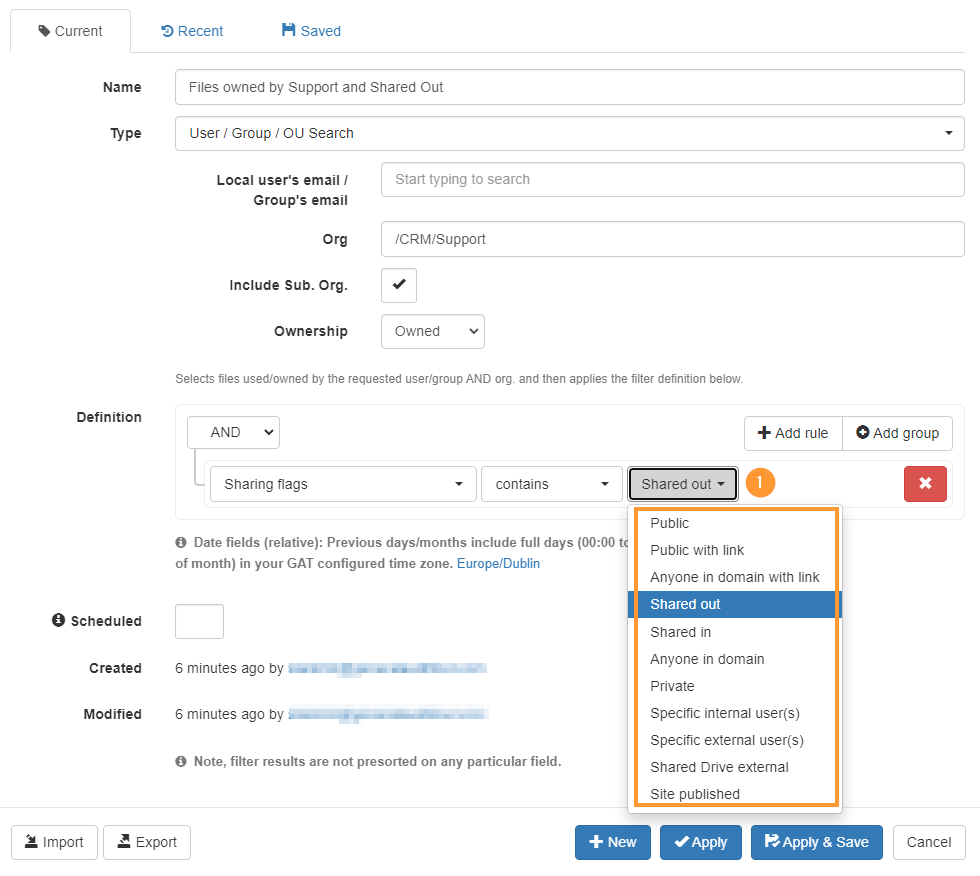980x876 pixels.
Task: Click the Add rule button
Action: [793, 433]
